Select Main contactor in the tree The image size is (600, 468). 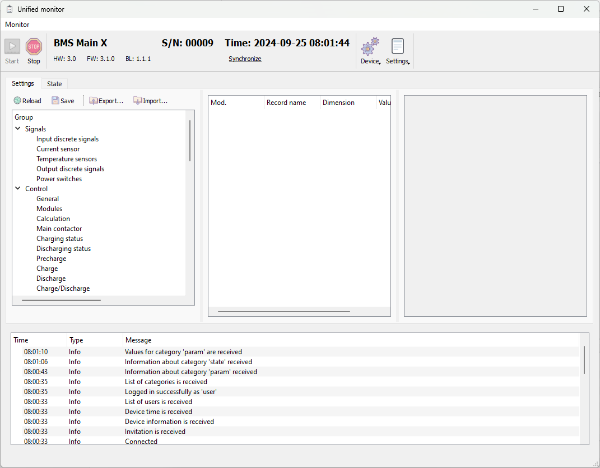pos(59,228)
